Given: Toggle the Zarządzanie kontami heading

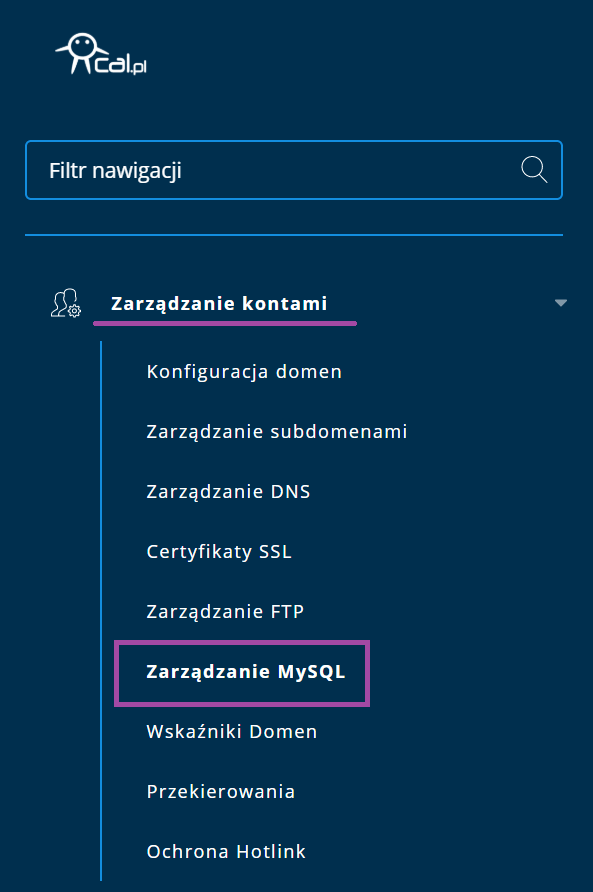Looking at the screenshot, I should 219,303.
